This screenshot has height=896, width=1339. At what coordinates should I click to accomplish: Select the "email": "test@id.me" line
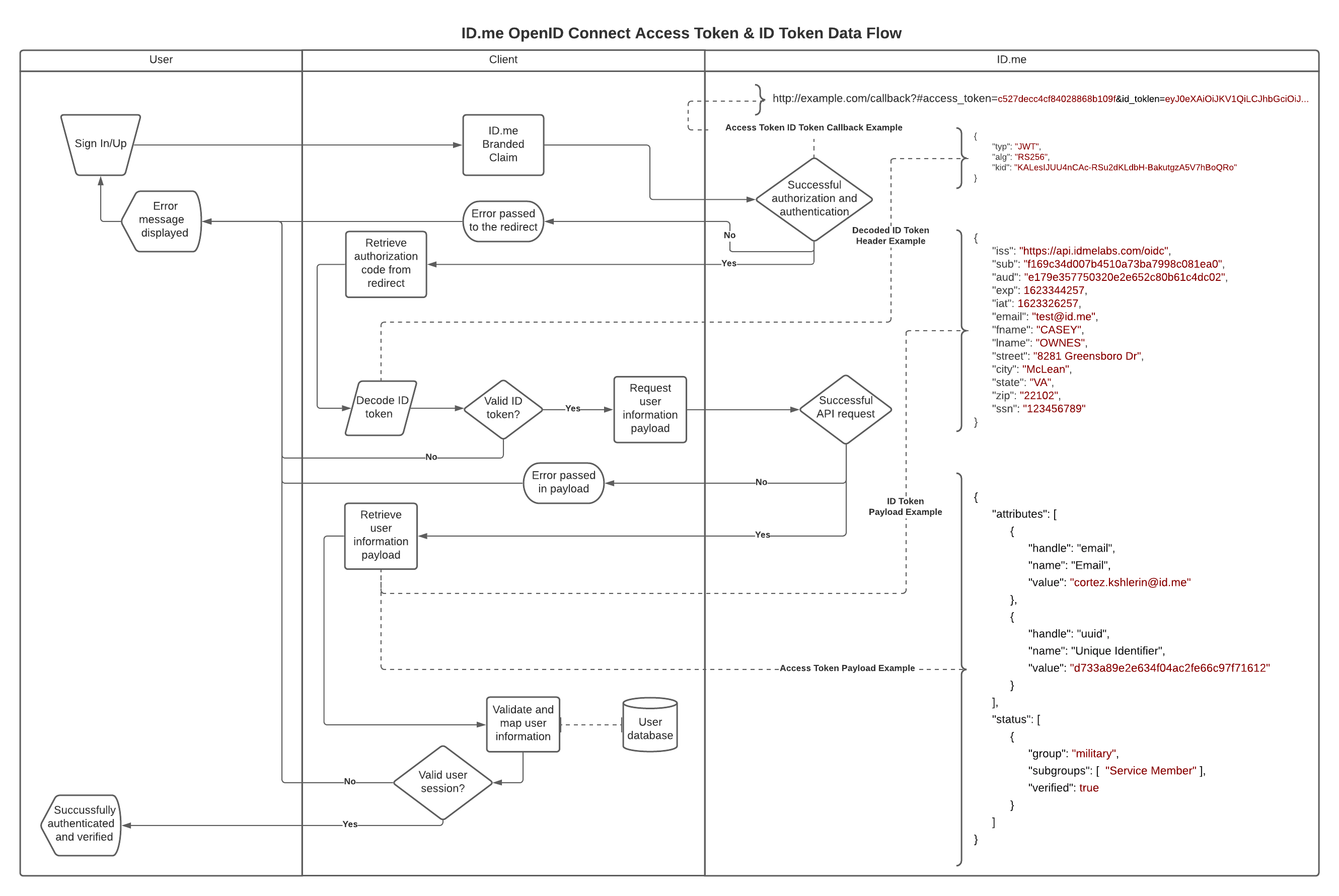point(1045,317)
